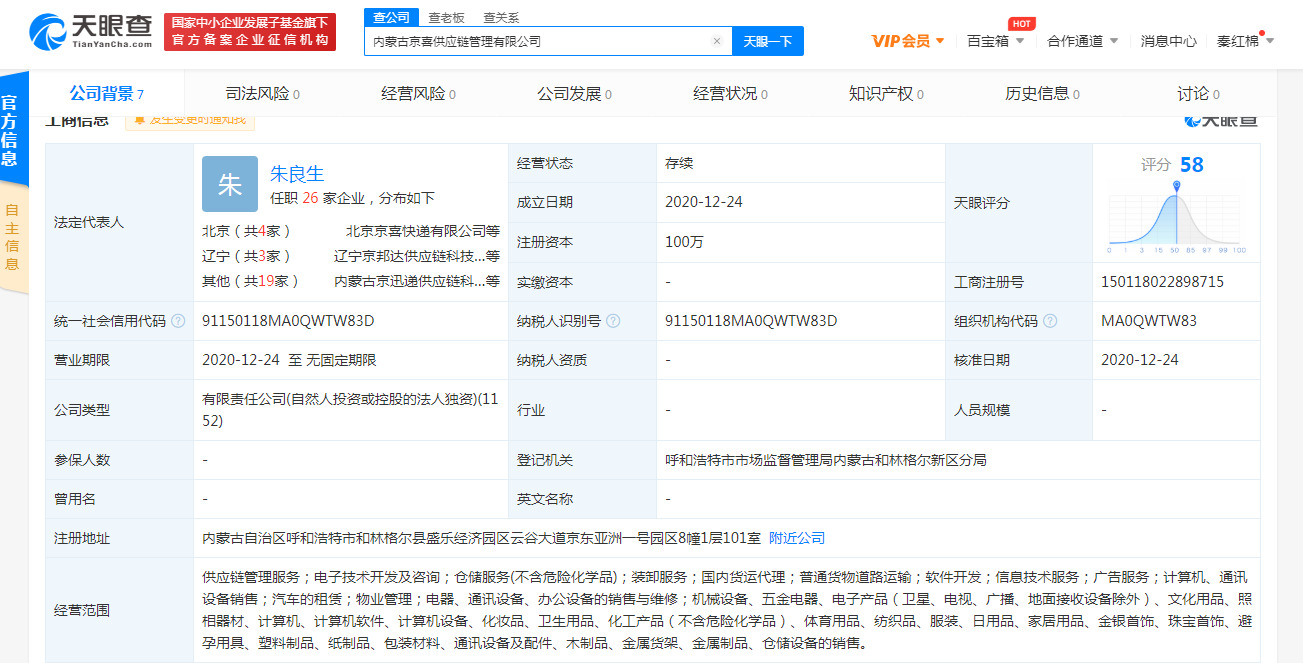This screenshot has width=1303, height=663.
Task: Click the 登记机关 value text
Action: click(825, 460)
